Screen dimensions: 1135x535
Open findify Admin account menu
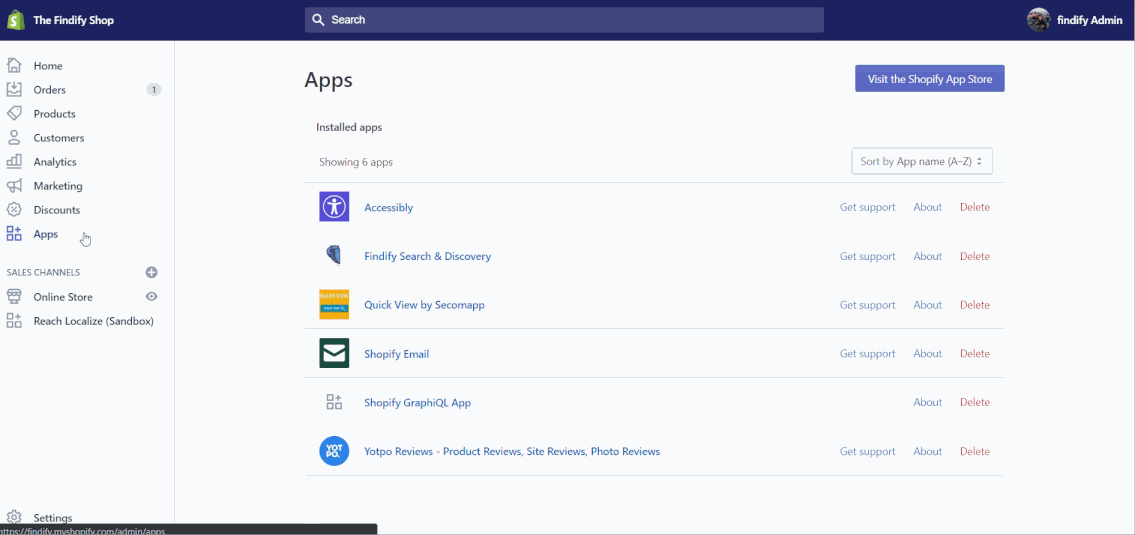(1075, 20)
